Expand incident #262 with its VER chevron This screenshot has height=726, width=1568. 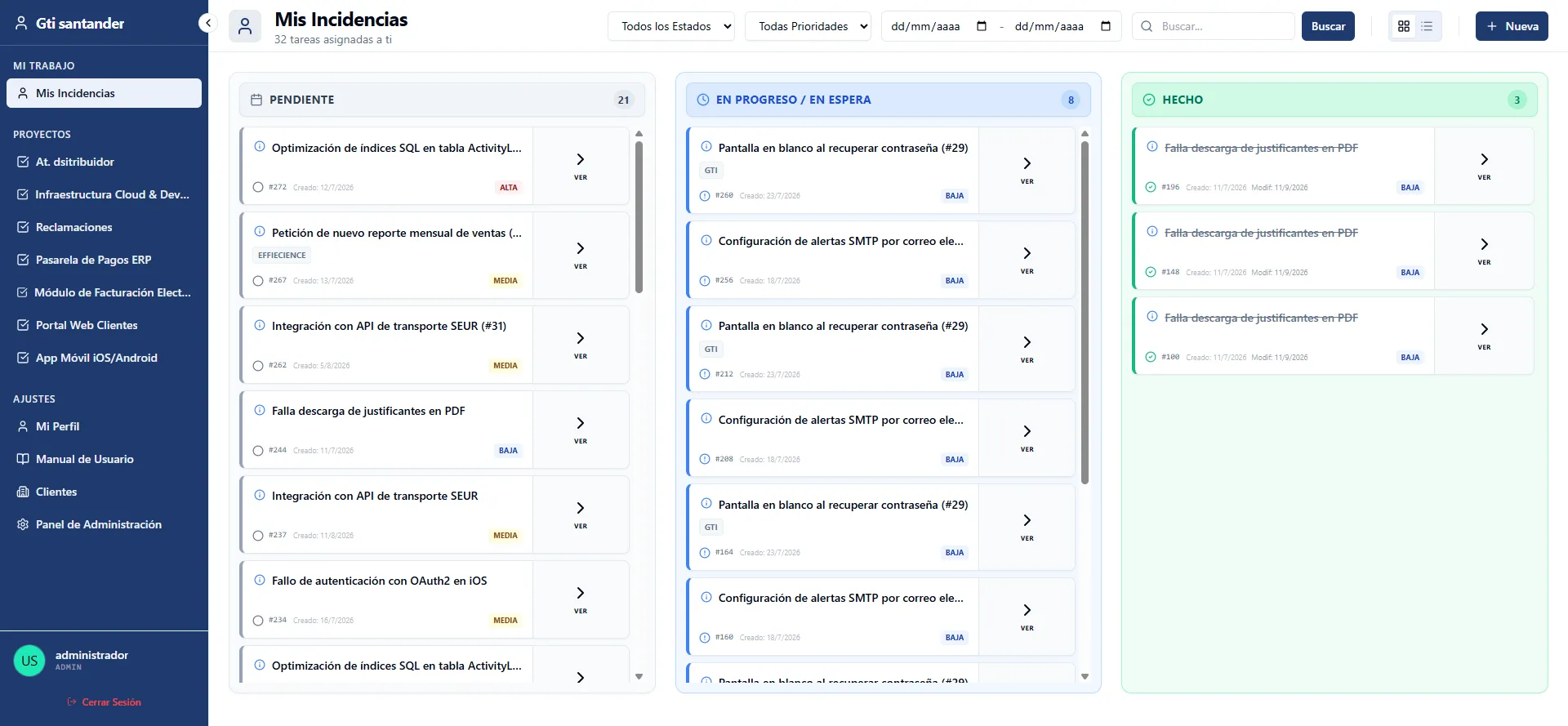[581, 345]
